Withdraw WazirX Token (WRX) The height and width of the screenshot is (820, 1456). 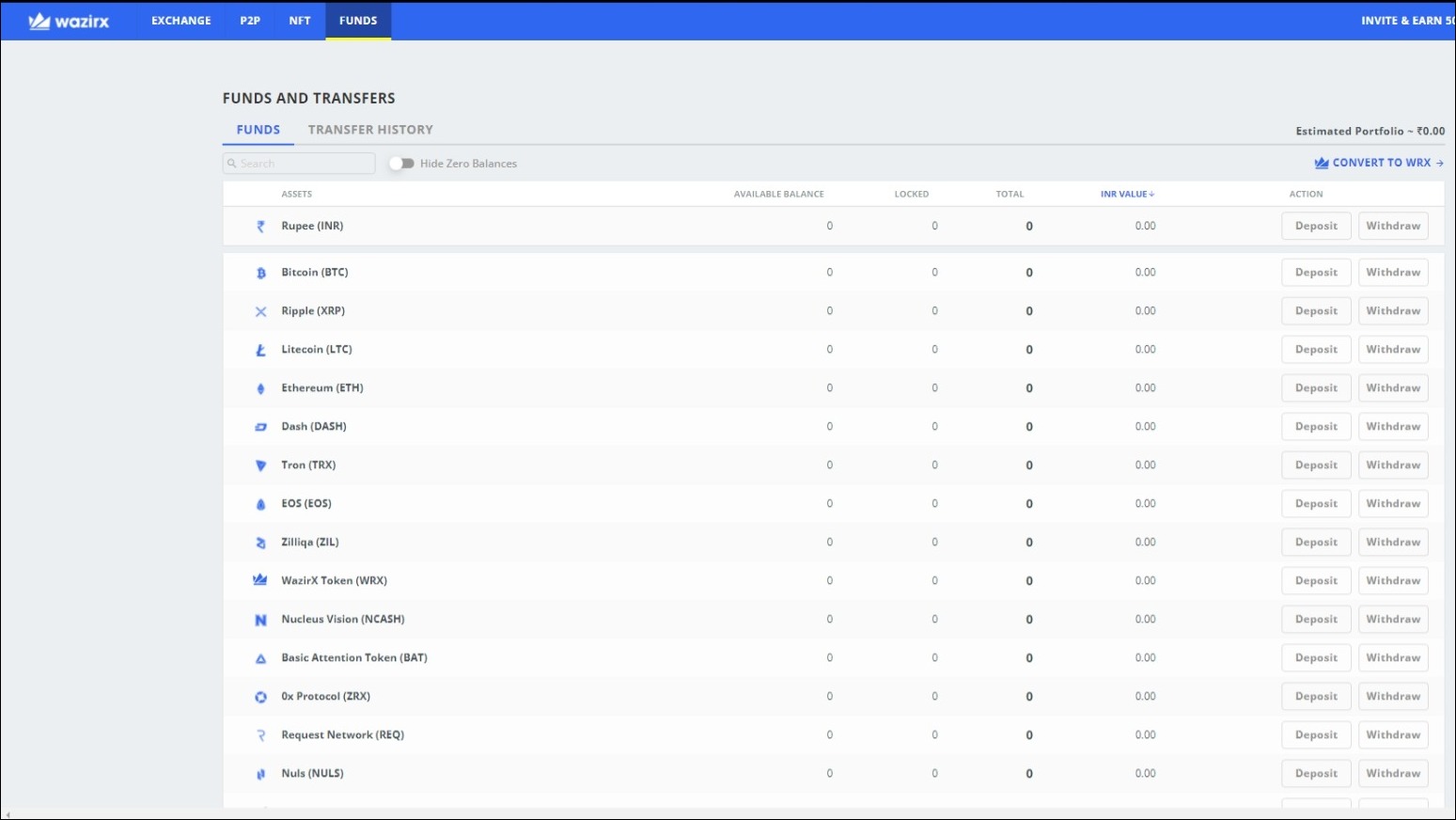1393,581
